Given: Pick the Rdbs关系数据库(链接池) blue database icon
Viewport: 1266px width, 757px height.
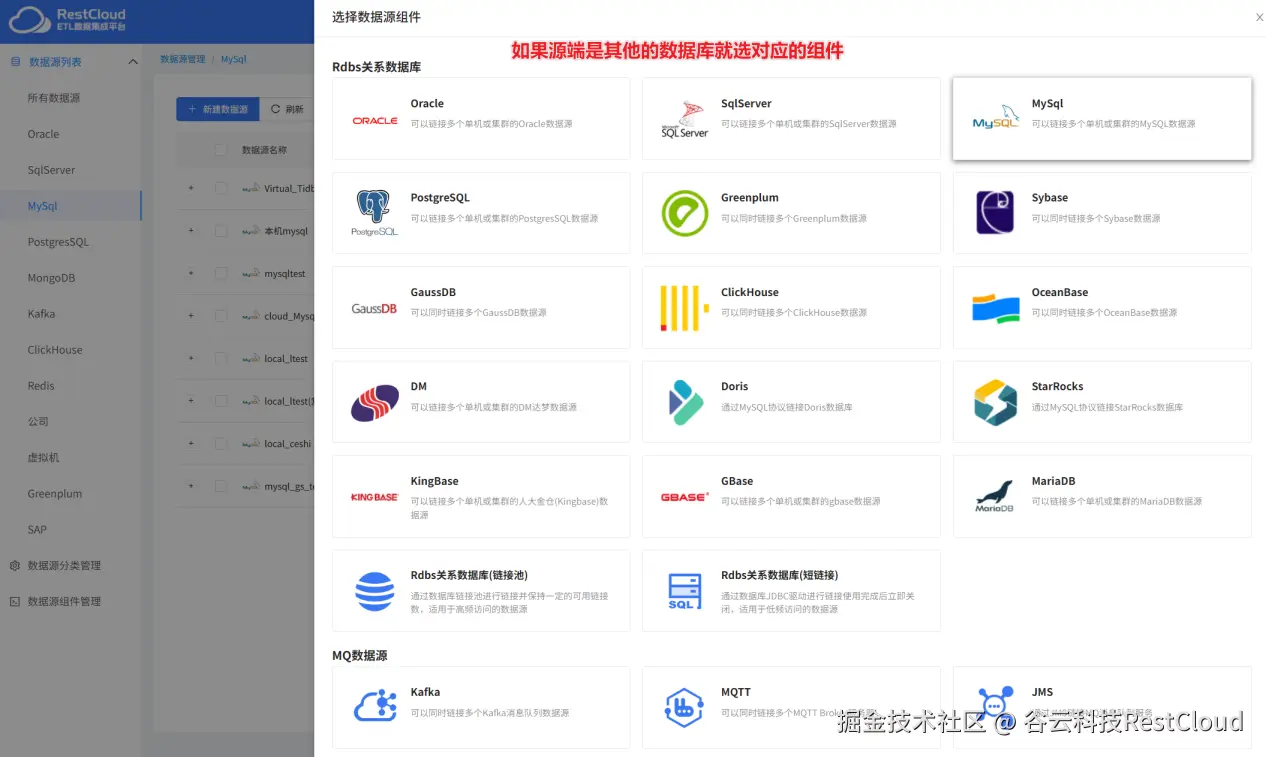Looking at the screenshot, I should 375,591.
